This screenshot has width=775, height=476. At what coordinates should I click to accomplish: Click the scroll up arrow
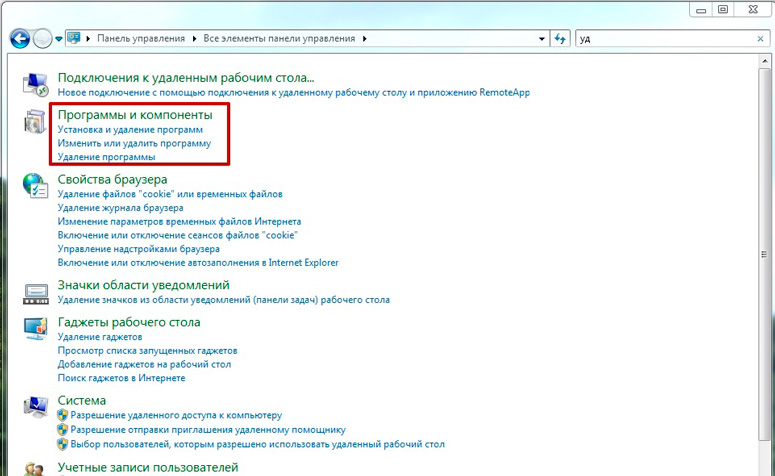764,61
